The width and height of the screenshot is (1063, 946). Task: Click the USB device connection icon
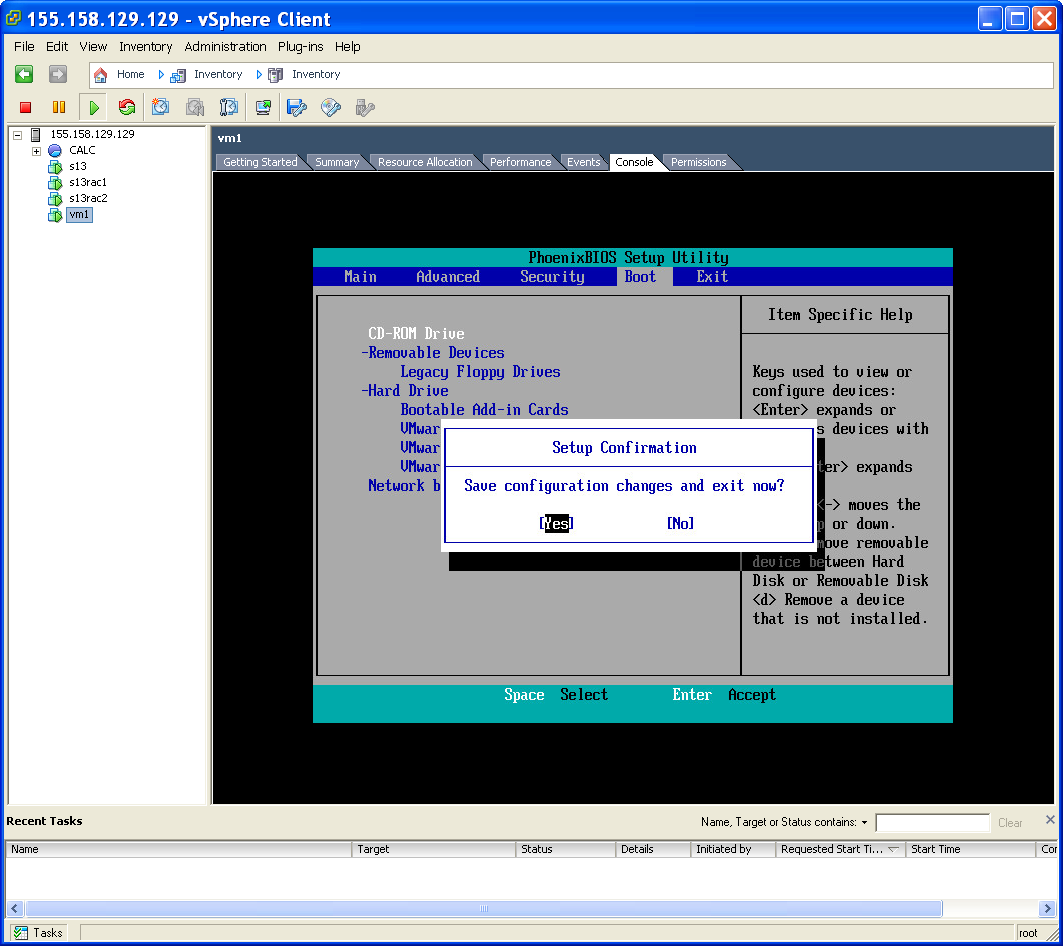(x=365, y=107)
